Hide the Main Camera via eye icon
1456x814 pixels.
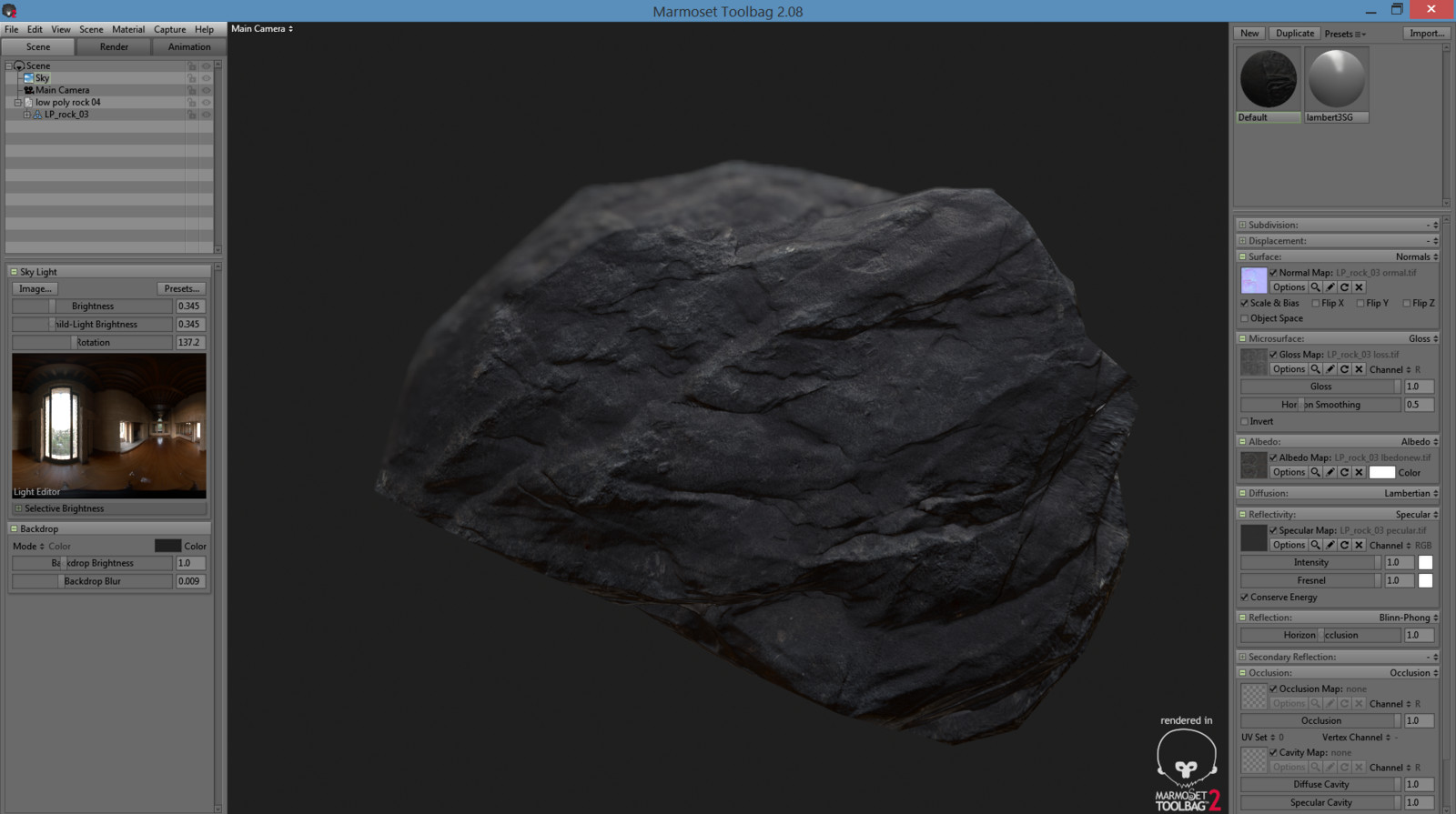tap(206, 90)
